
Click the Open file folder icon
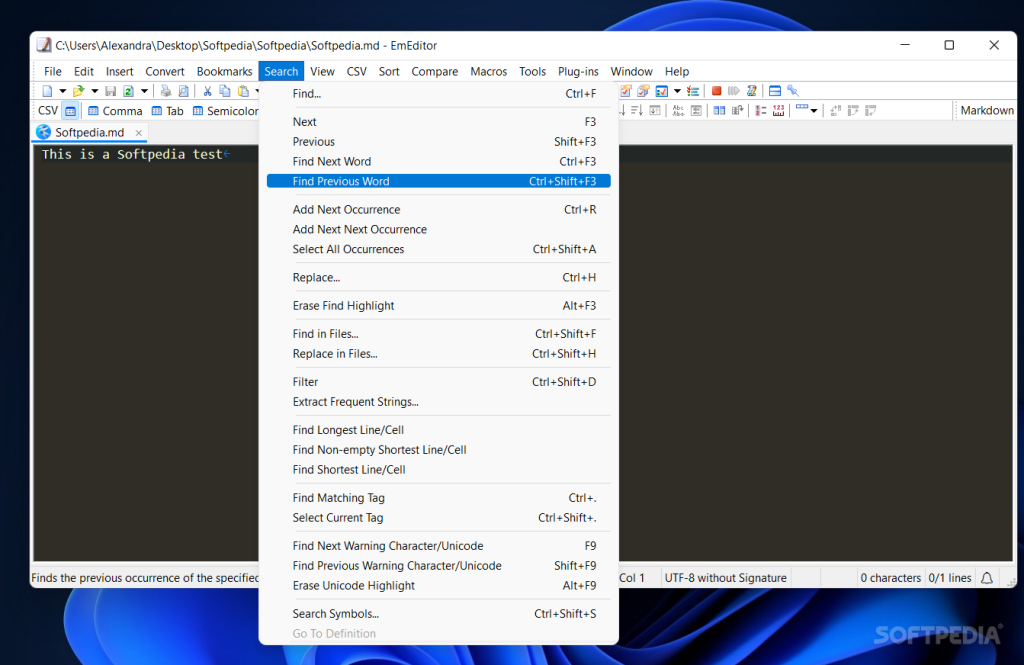pos(78,91)
